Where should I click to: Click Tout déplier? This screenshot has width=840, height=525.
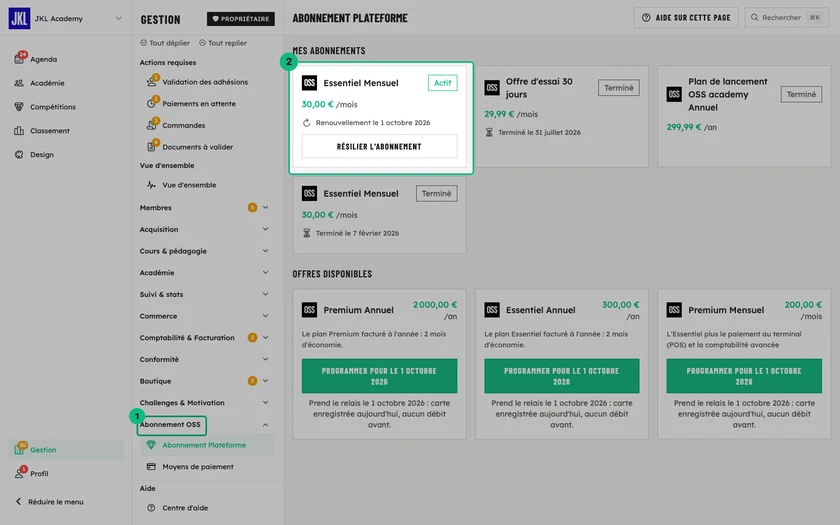point(165,43)
